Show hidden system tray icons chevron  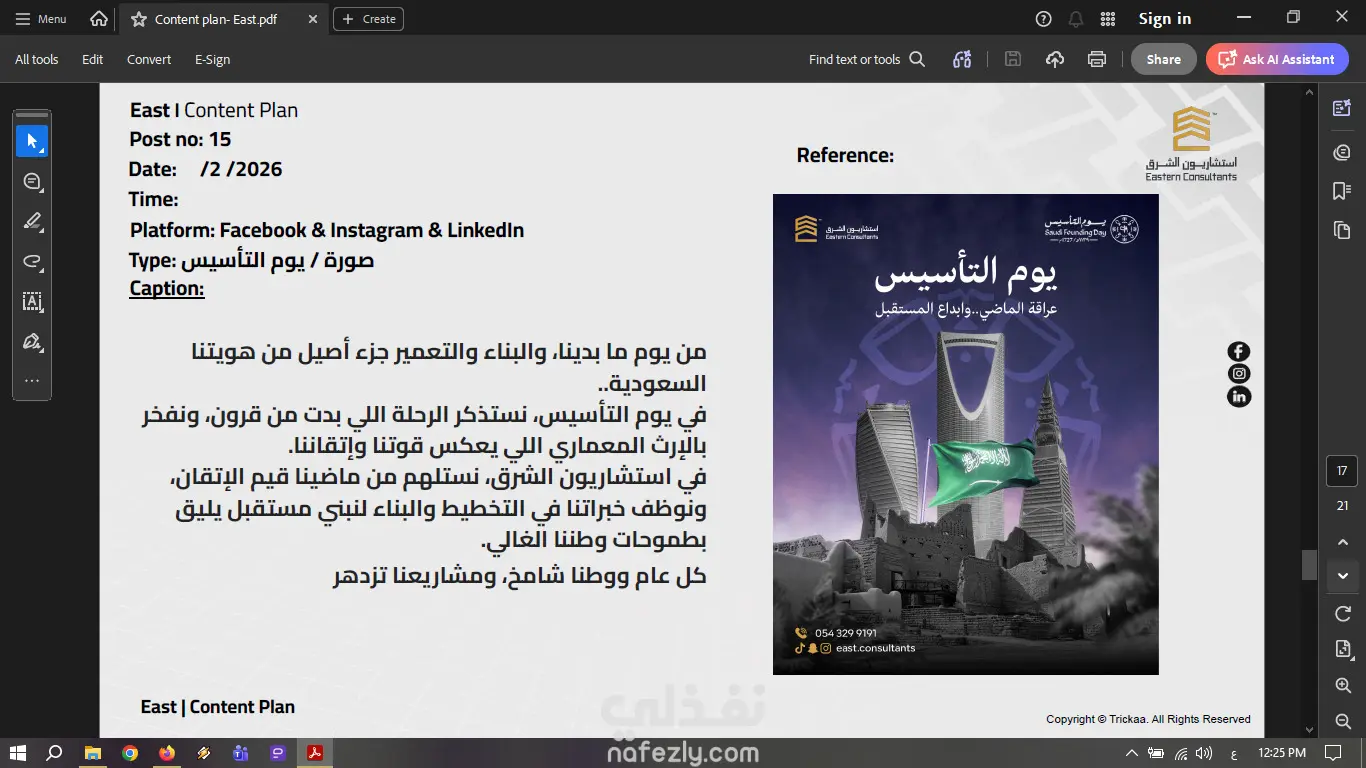[1131, 753]
